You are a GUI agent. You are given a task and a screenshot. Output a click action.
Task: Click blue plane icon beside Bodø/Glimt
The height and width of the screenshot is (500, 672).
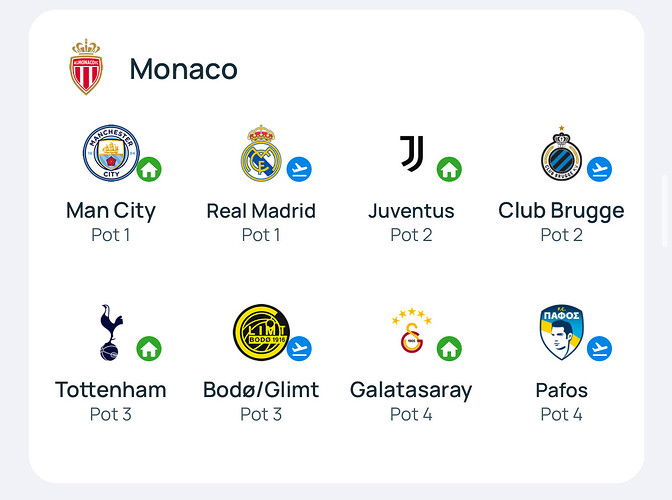click(x=299, y=349)
